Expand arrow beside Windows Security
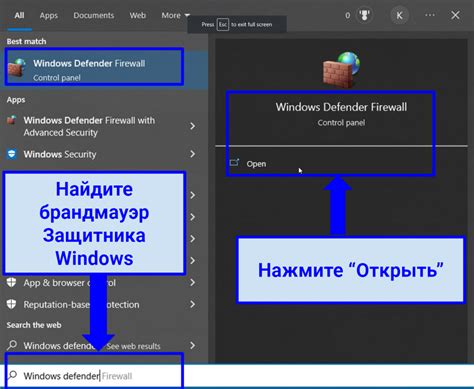 tap(192, 154)
